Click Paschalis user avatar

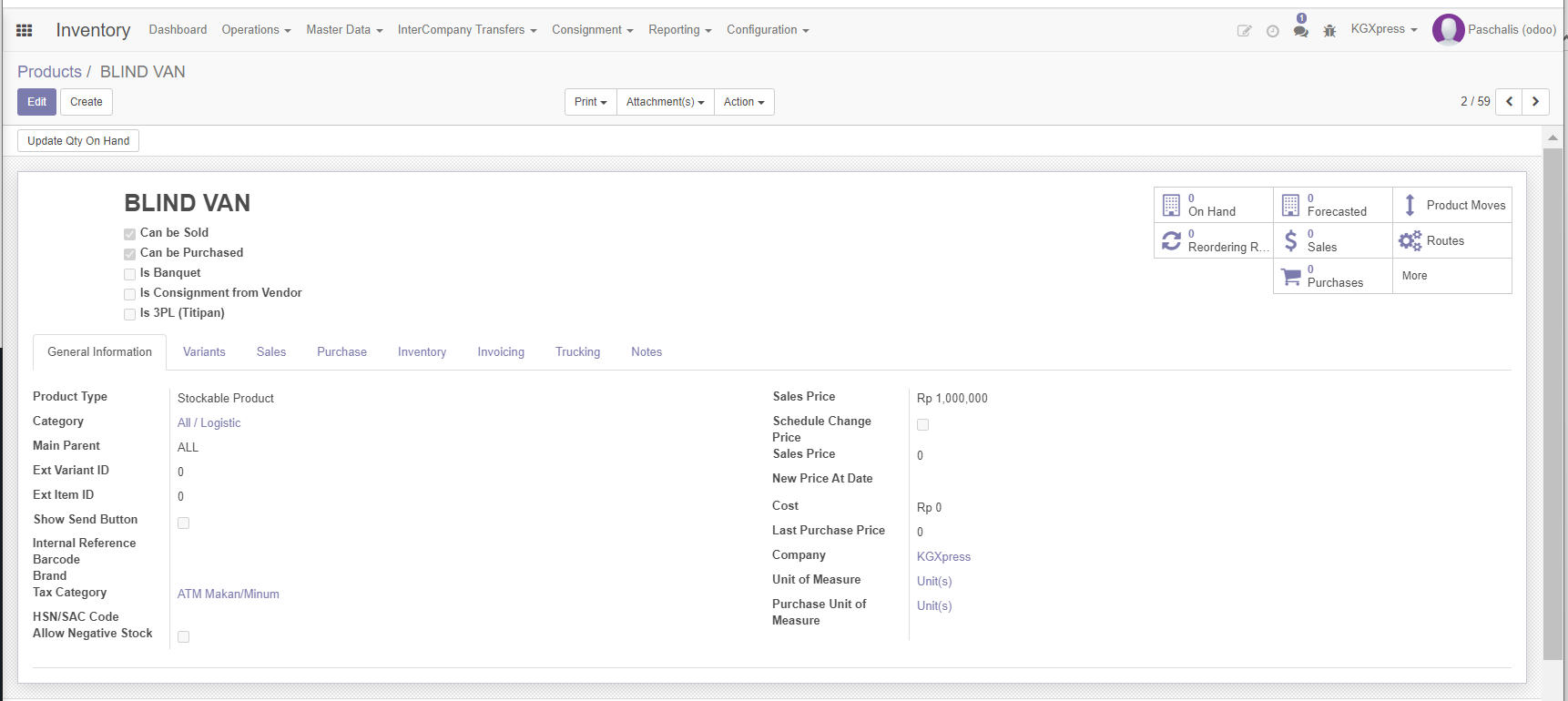click(1448, 30)
